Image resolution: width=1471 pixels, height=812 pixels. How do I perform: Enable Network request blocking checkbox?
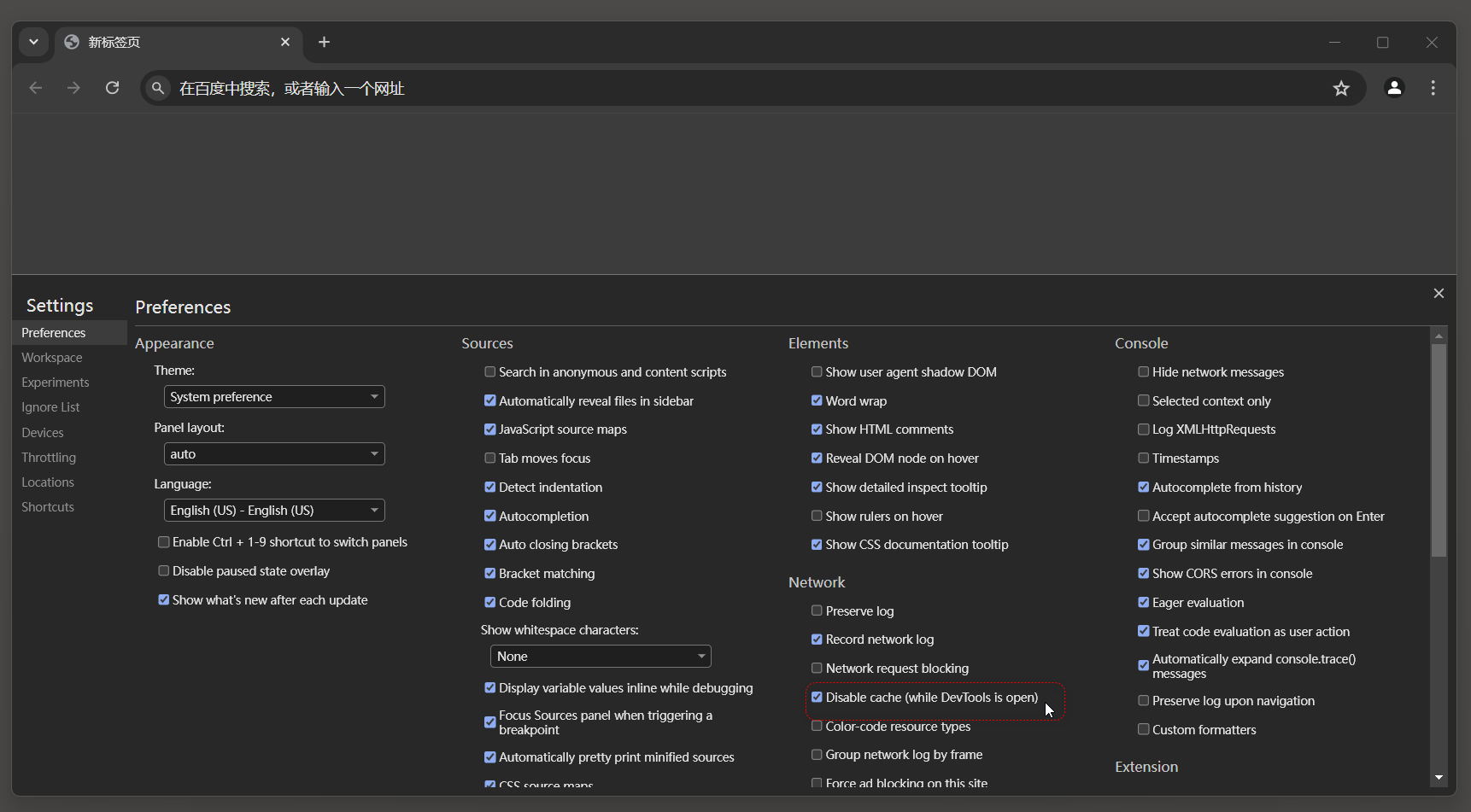pyautogui.click(x=817, y=669)
